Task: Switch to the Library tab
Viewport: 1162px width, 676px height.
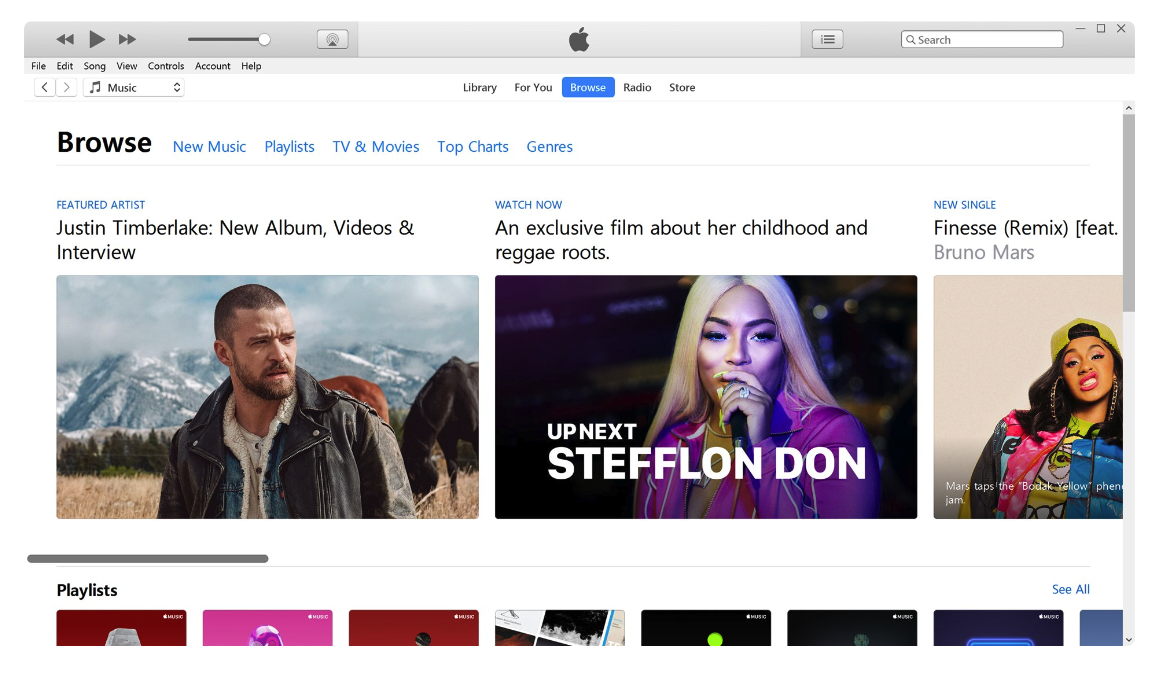Action: [479, 87]
